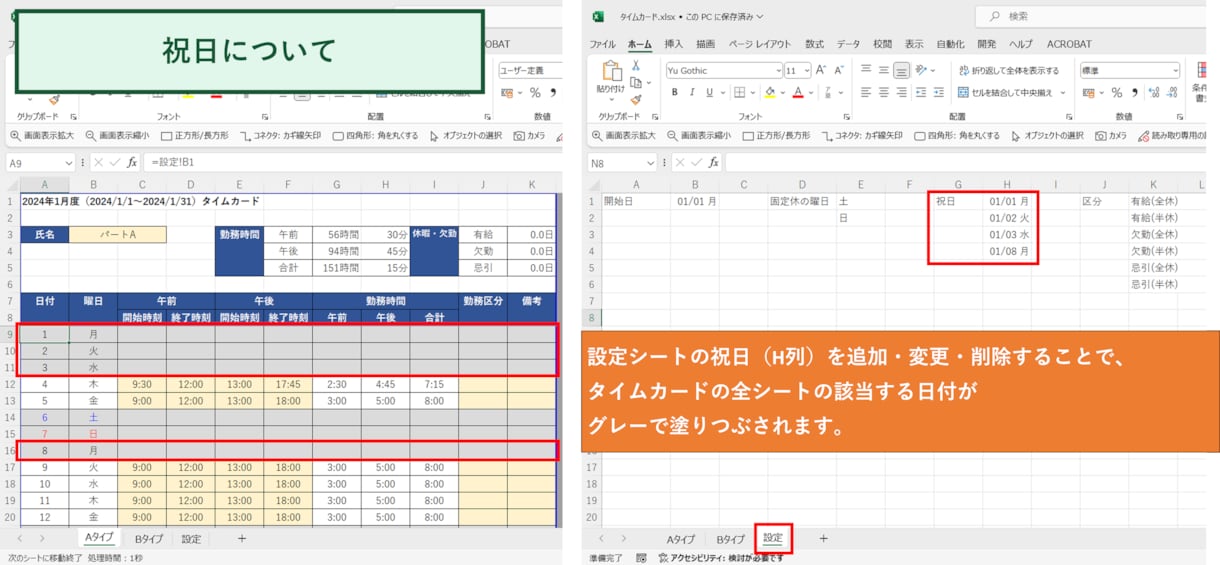Click Accounting Number Format icon in right window
Screen dimensions: 1220x565
(x=1091, y=92)
